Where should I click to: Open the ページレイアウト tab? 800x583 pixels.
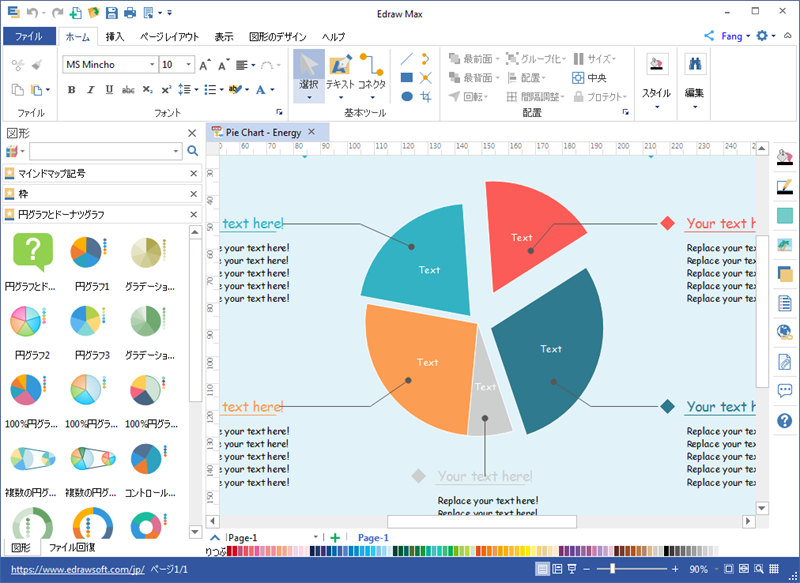point(169,37)
